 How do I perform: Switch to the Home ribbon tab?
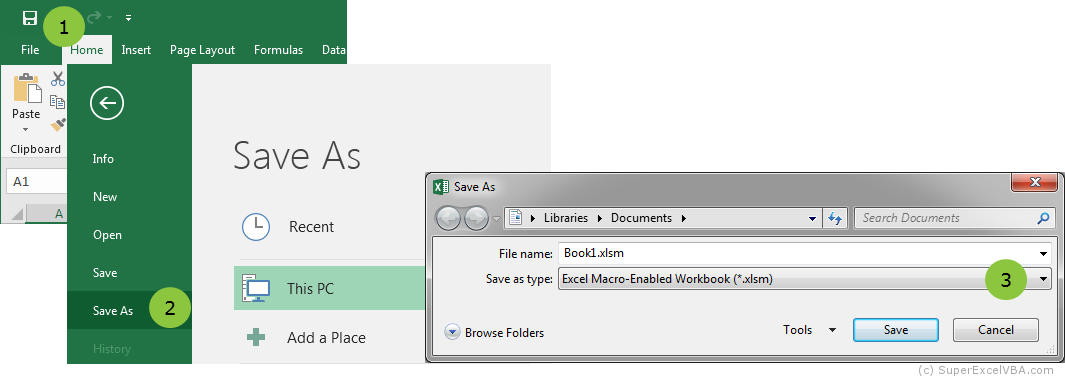pos(87,50)
